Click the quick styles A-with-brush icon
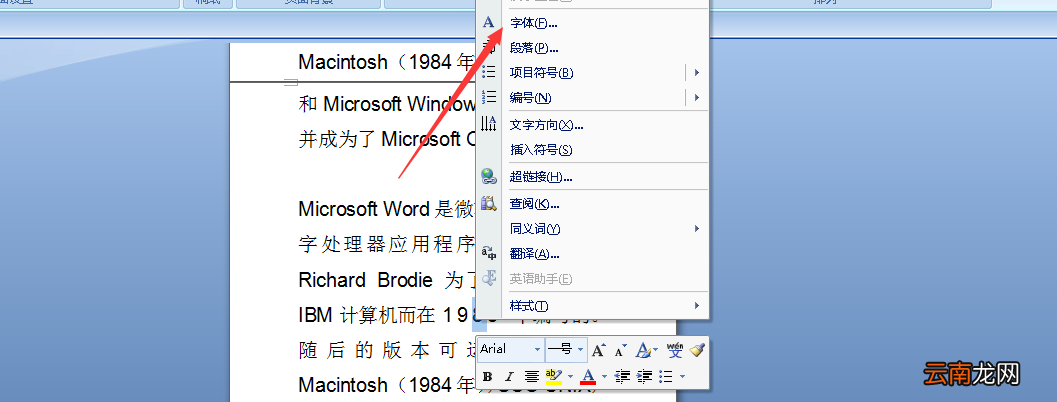1057x402 pixels. coord(642,349)
